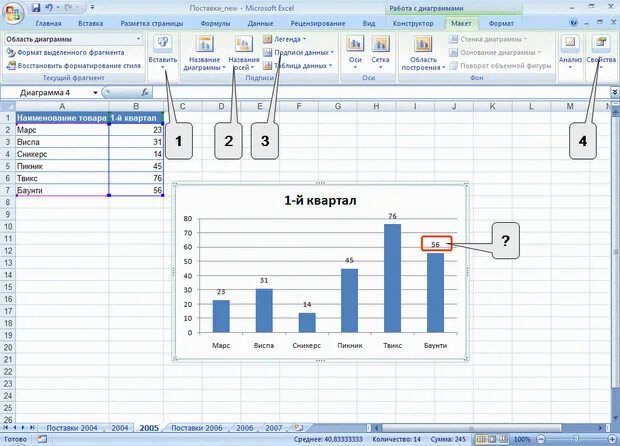Click the Page Layout view button
The width and height of the screenshot is (620, 446).
(x=492, y=439)
